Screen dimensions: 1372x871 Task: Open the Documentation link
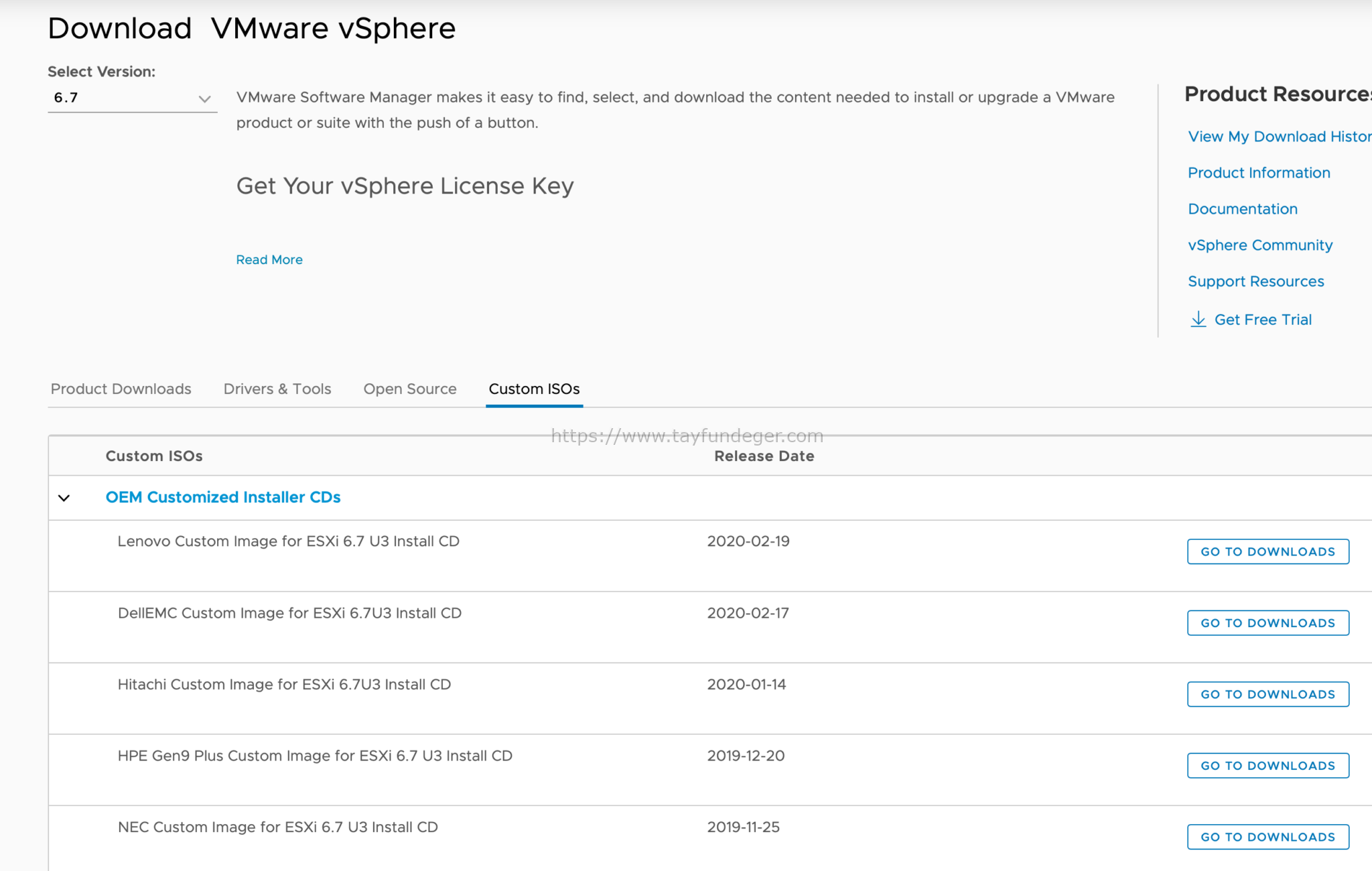point(1242,208)
